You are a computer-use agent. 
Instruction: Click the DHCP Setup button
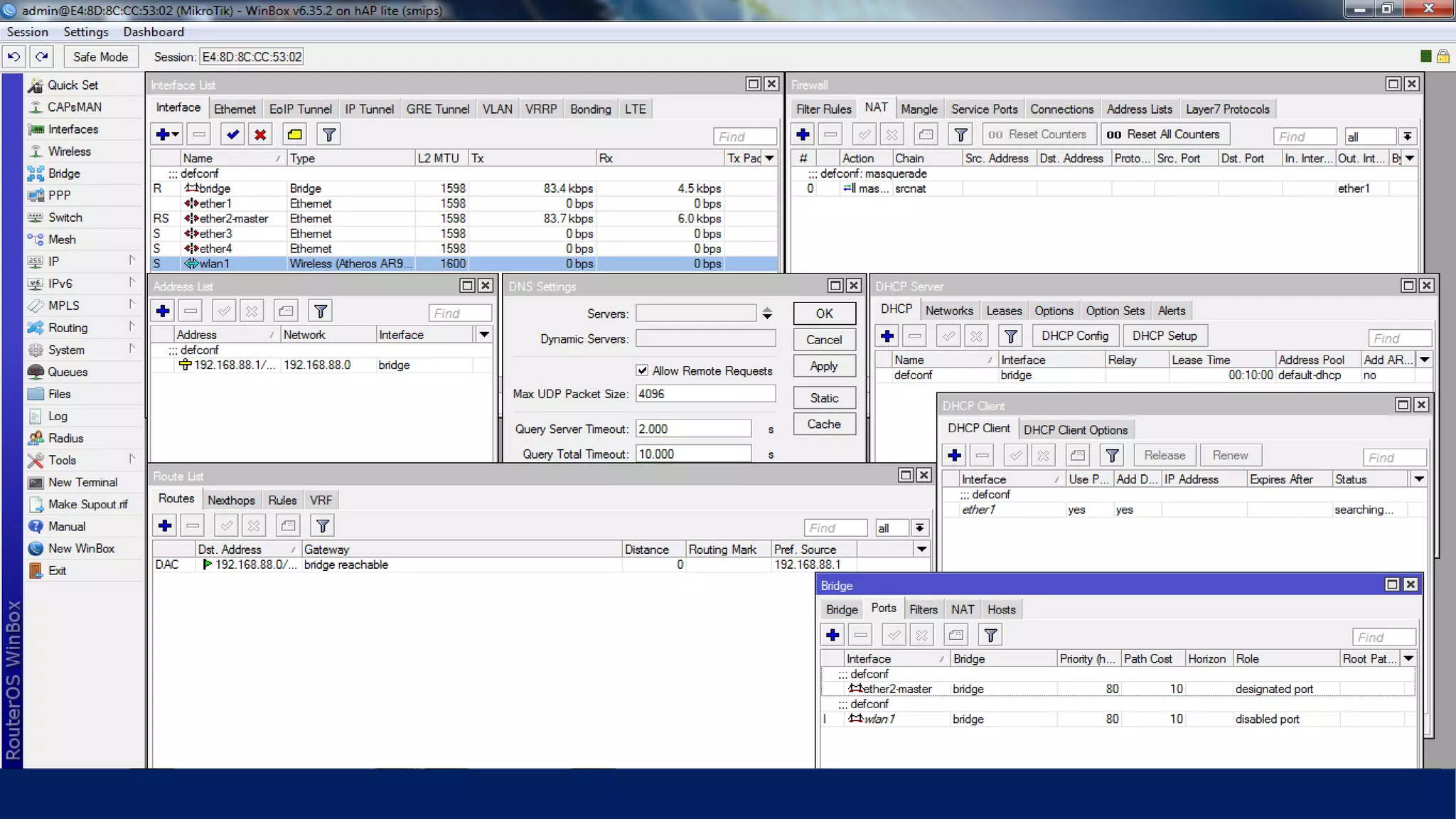(1164, 336)
